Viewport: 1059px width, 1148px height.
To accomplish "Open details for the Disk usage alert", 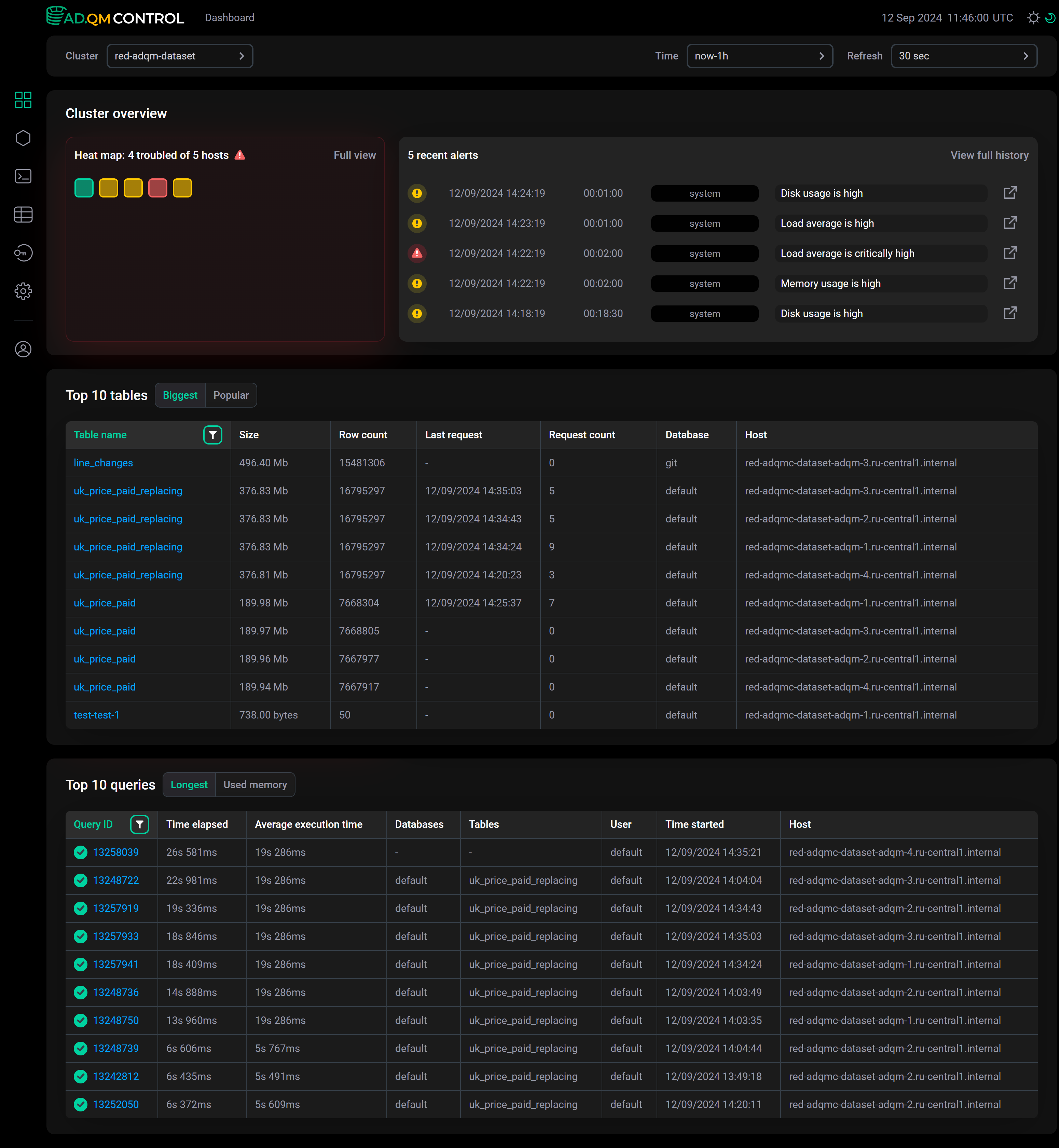I will [x=1010, y=193].
